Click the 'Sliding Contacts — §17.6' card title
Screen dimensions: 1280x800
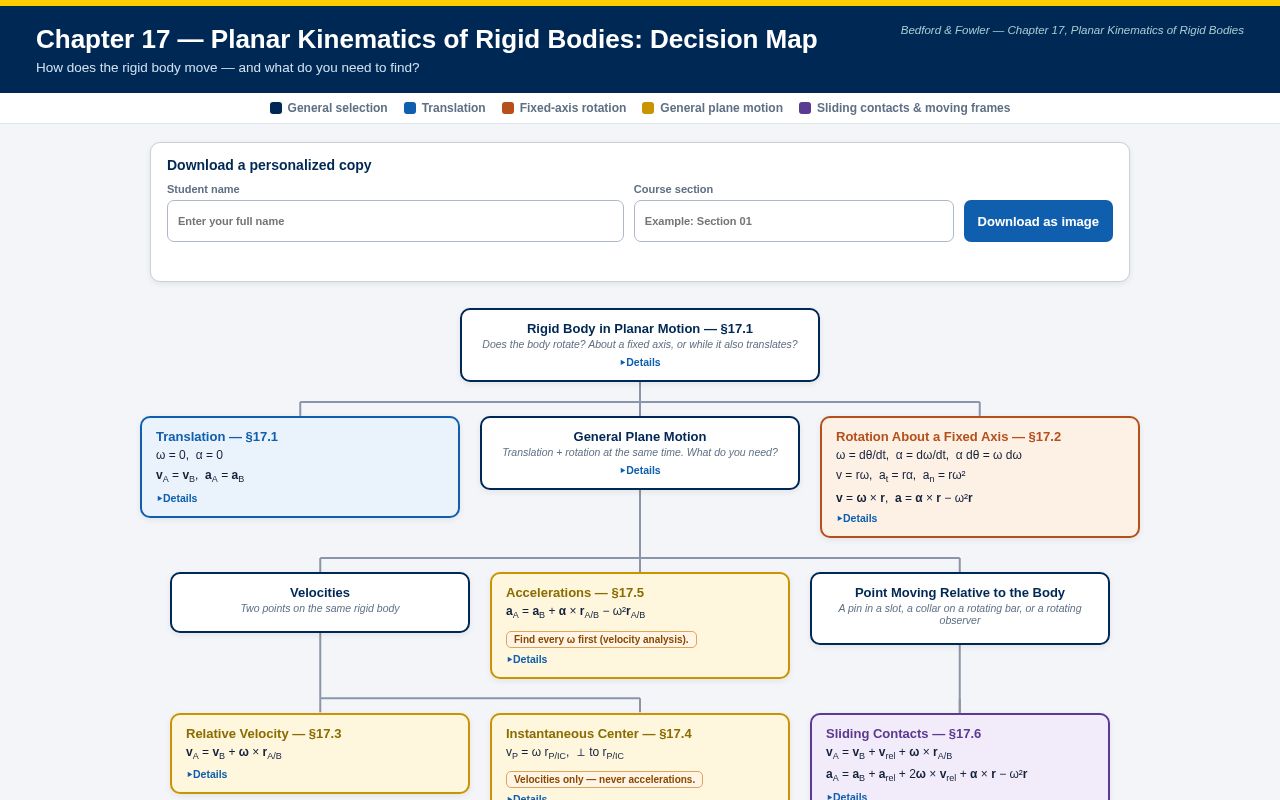coord(904,734)
